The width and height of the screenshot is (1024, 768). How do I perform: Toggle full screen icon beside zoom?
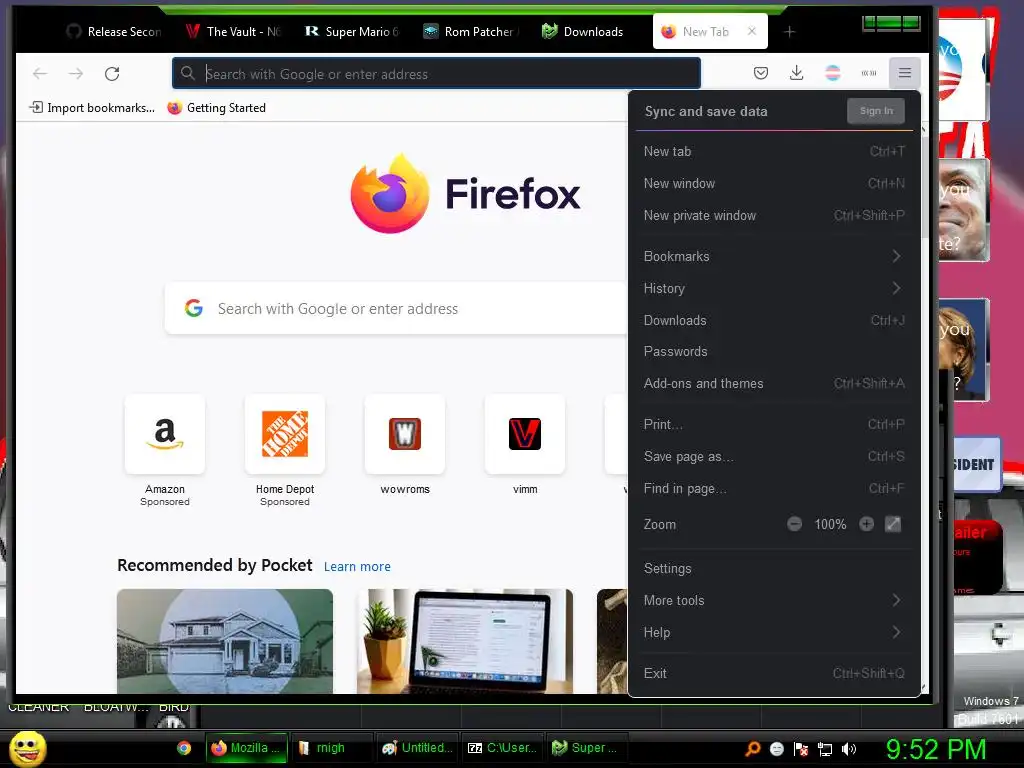coord(893,524)
